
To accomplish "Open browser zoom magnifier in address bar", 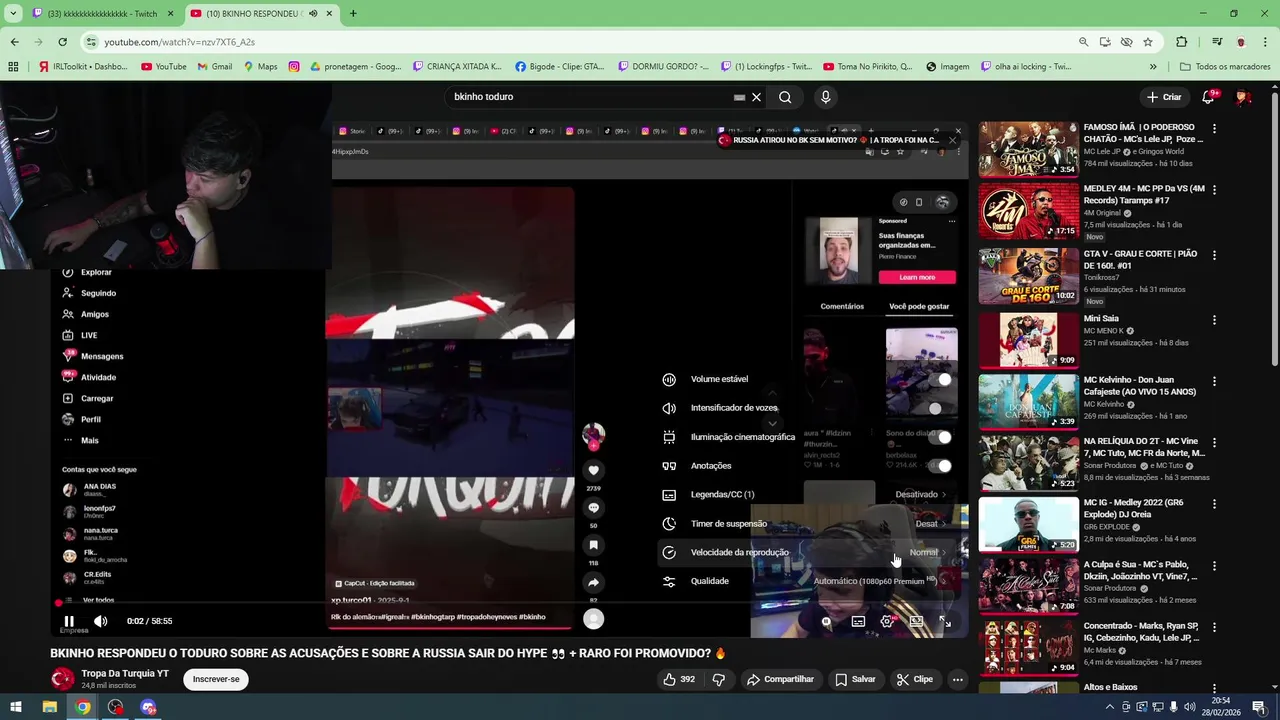I will [x=1083, y=42].
